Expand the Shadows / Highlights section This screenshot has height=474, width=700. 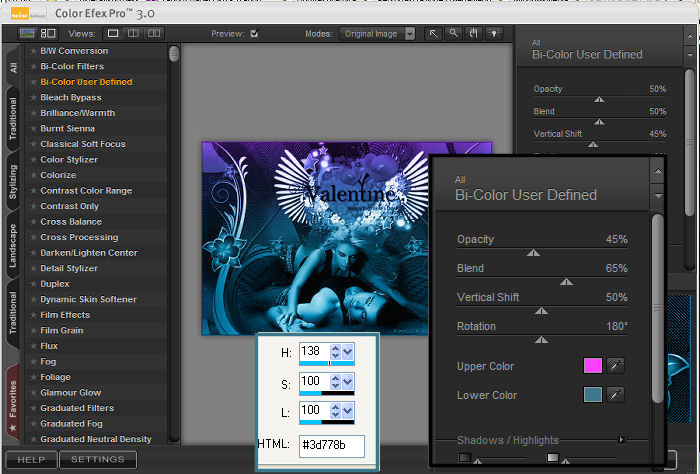[621, 440]
